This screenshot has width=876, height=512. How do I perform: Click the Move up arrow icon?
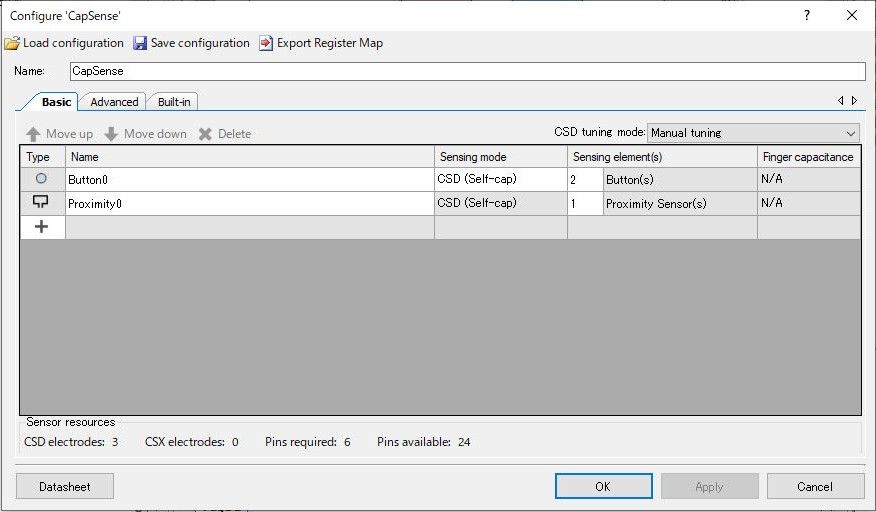point(34,134)
